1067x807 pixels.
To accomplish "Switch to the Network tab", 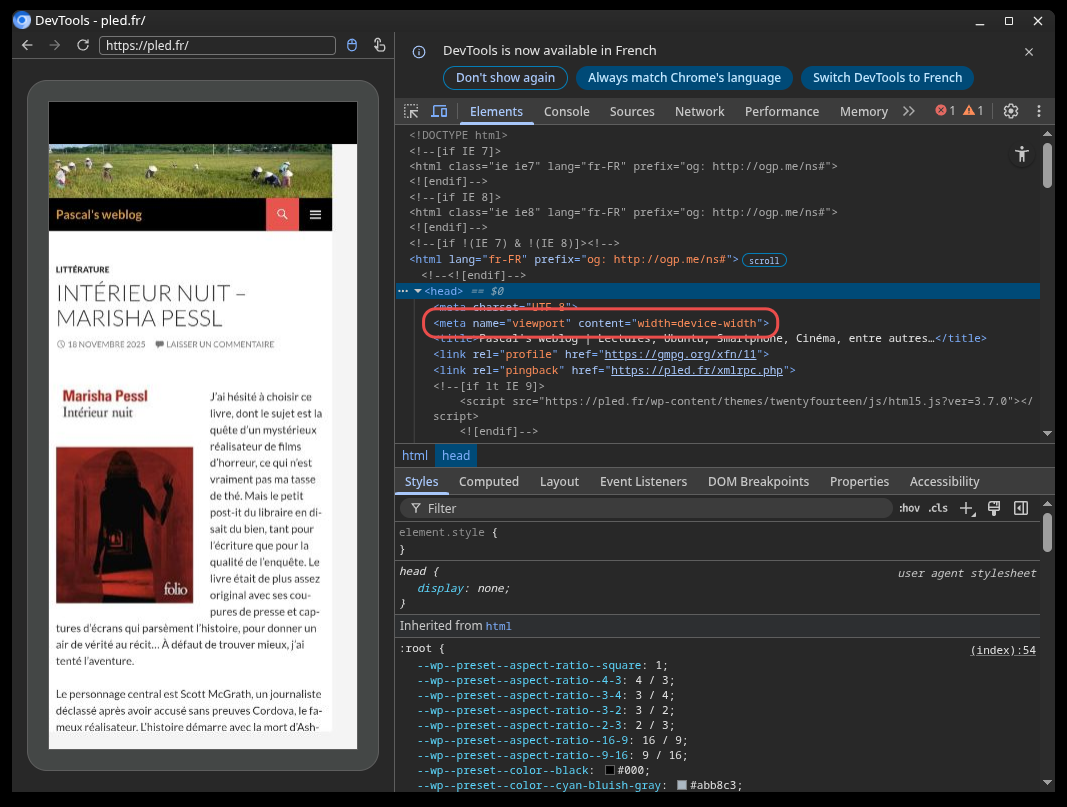I will coord(699,111).
